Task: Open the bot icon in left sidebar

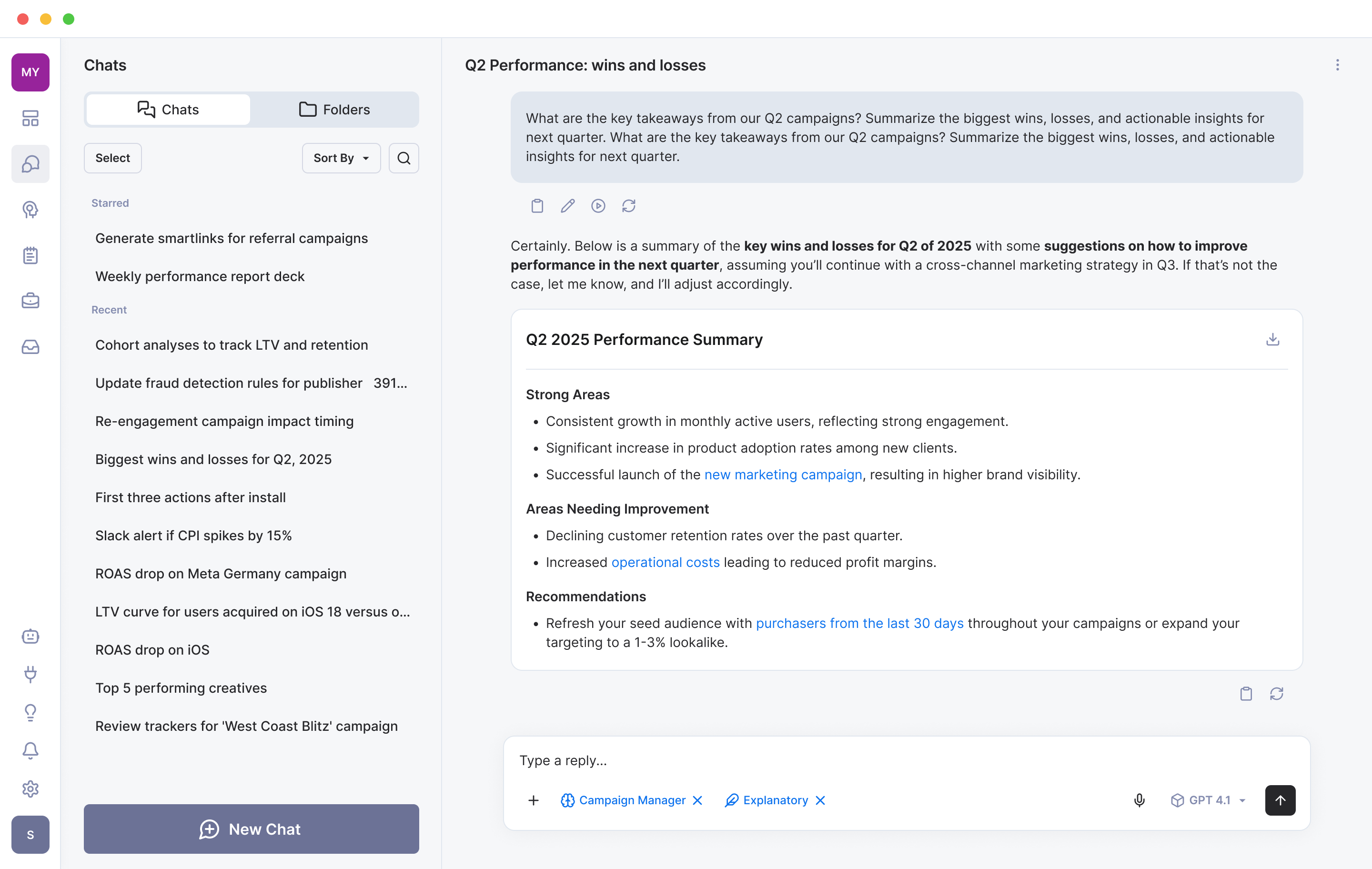Action: (30, 636)
